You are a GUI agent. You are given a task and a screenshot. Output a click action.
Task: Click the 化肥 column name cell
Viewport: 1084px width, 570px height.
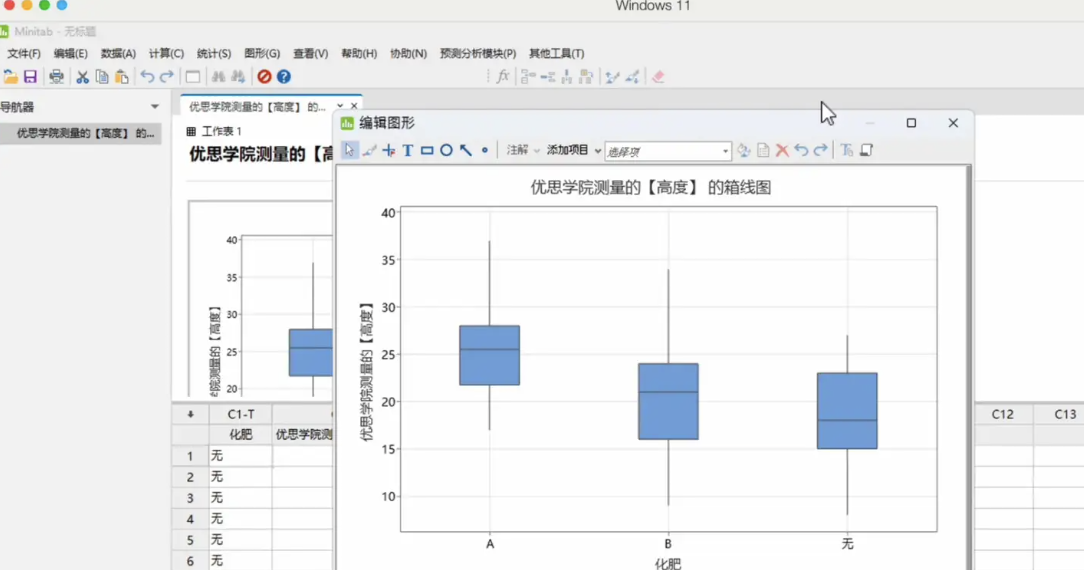[241, 435]
